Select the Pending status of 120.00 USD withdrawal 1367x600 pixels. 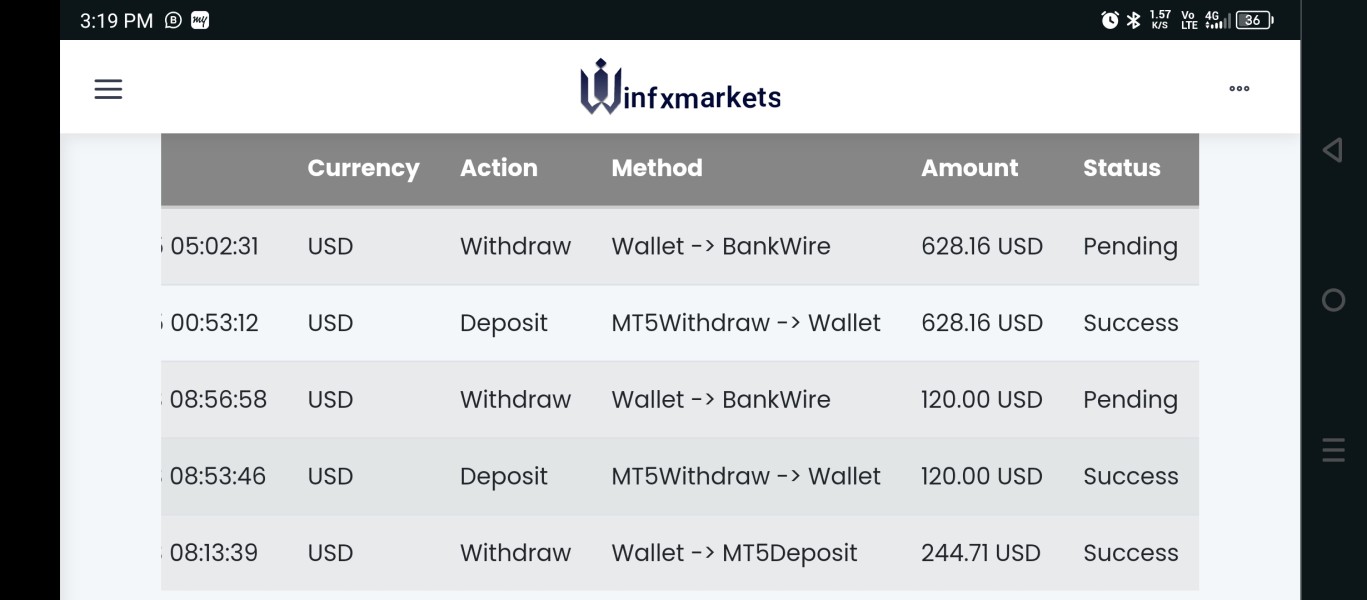click(x=1130, y=400)
